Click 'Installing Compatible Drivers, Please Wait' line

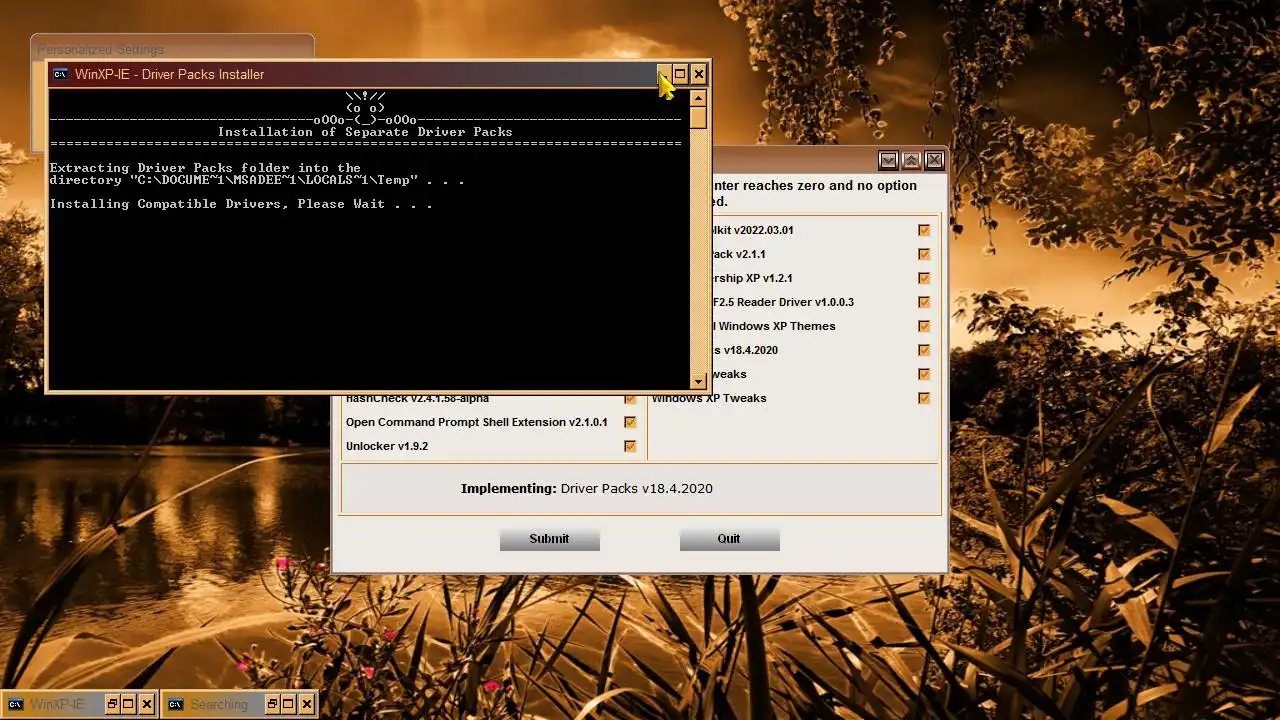241,204
